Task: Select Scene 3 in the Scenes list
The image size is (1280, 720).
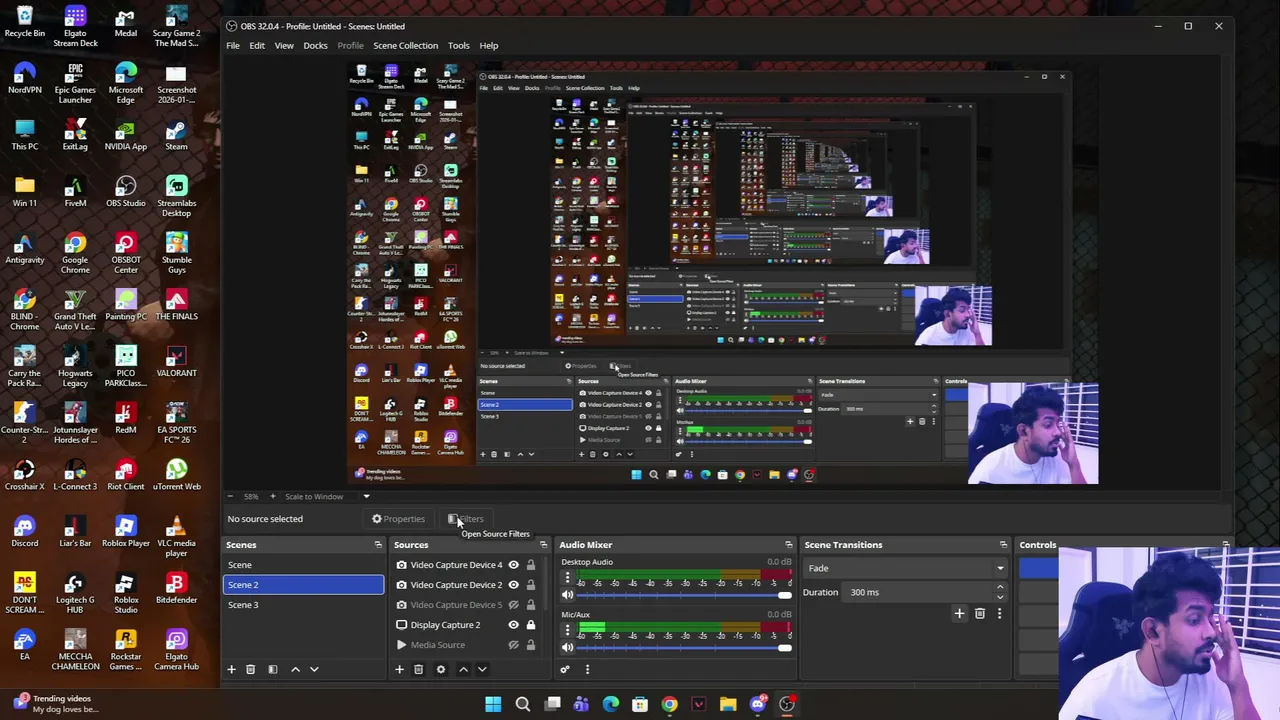Action: tap(303, 605)
